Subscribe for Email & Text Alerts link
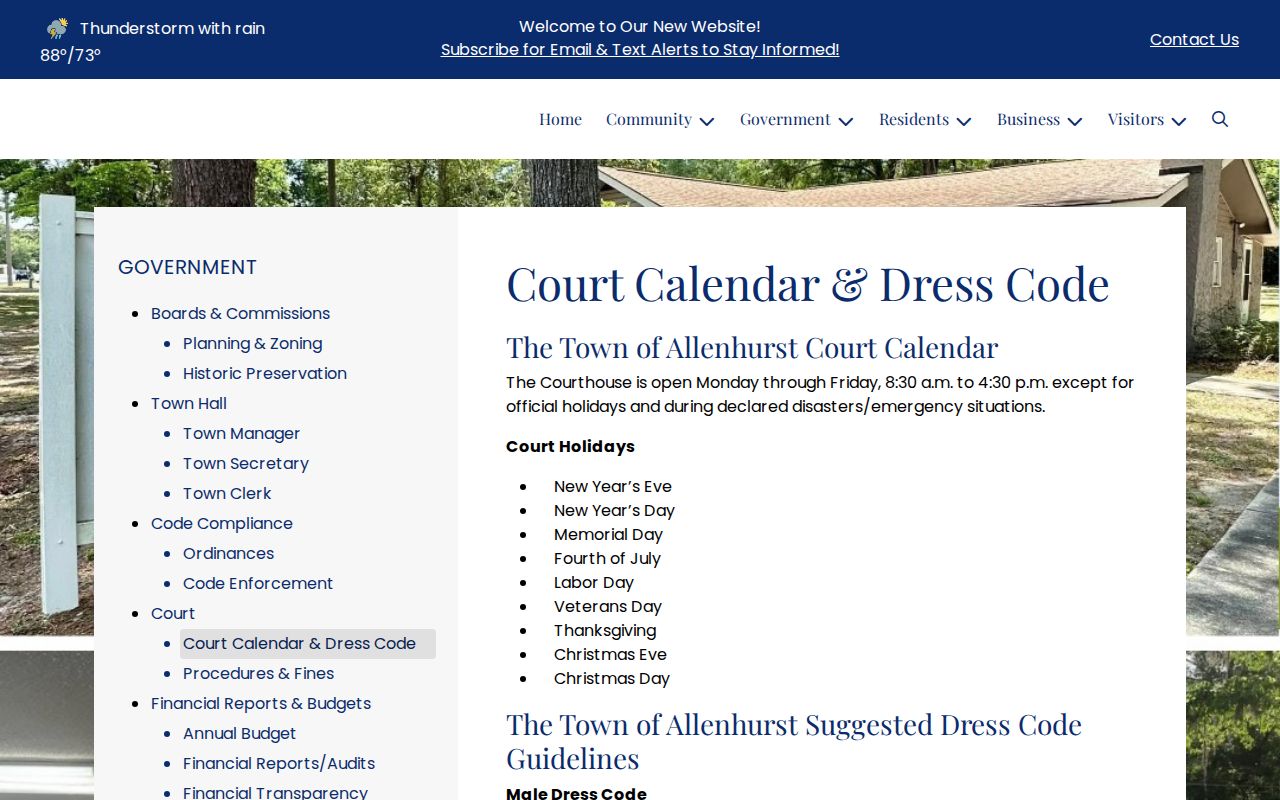This screenshot has width=1280, height=800. point(640,49)
